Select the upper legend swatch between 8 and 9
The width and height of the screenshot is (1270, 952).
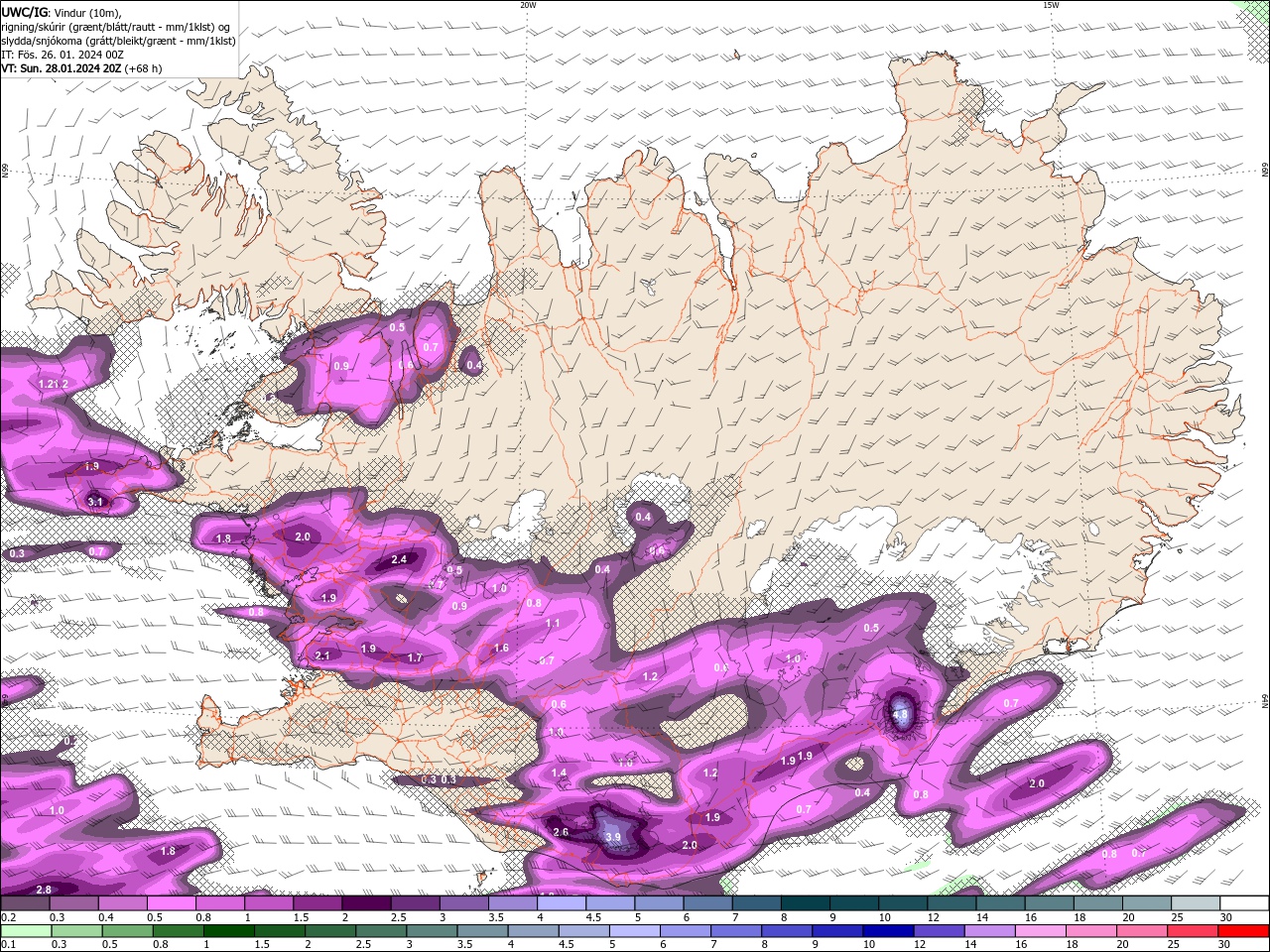[806, 903]
